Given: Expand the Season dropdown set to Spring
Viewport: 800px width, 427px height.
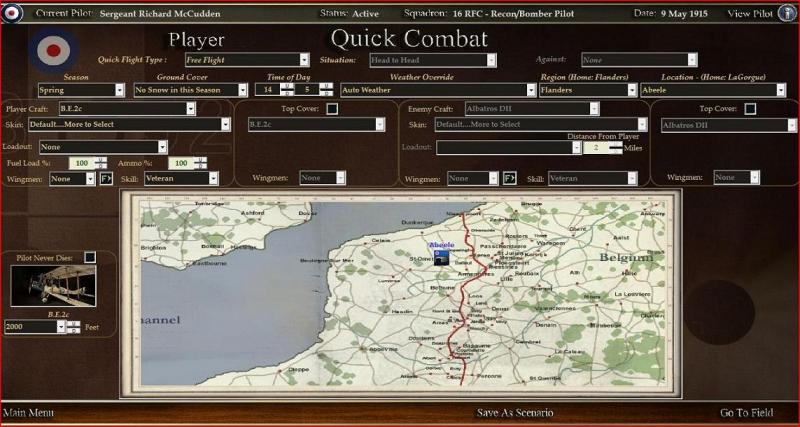Looking at the screenshot, I should click(81, 90).
